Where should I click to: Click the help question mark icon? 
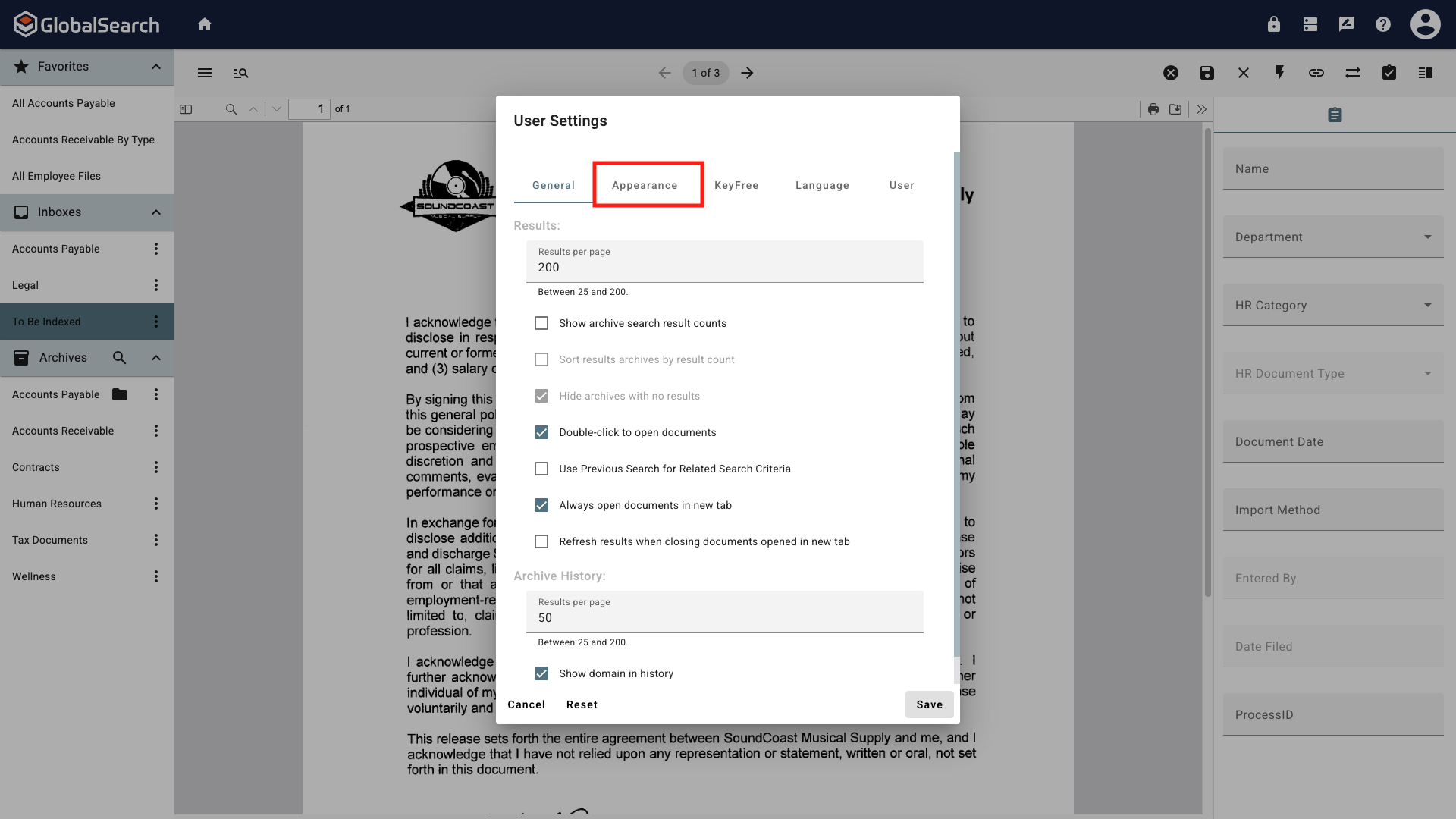click(1382, 24)
